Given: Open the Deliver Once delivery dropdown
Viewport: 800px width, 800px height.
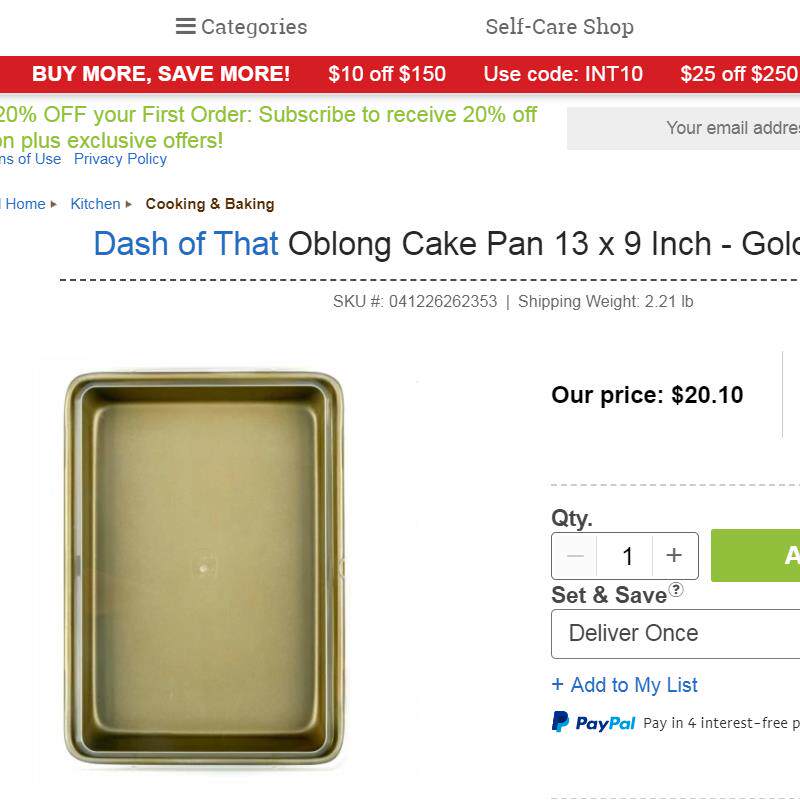Looking at the screenshot, I should tap(675, 633).
